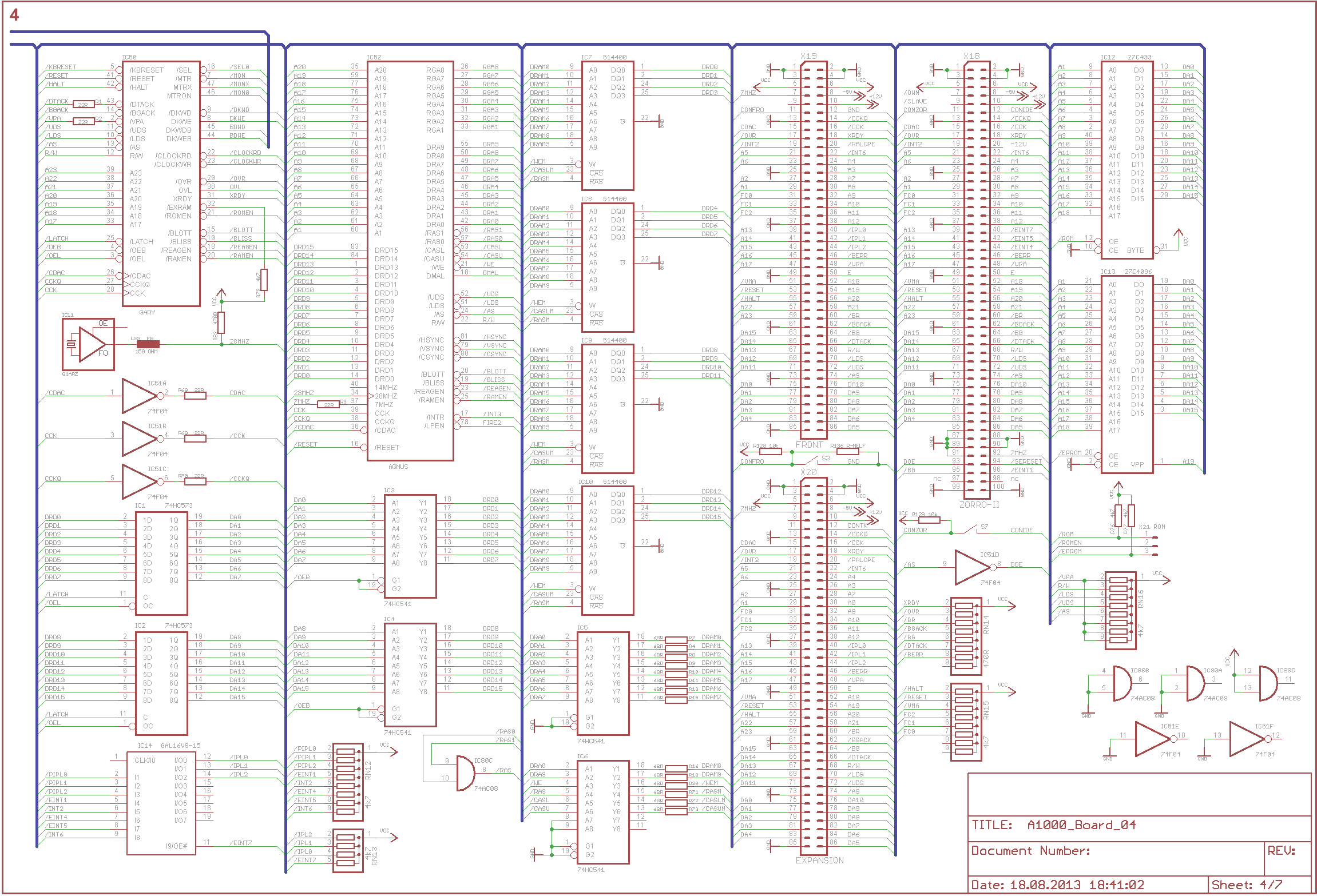Click the "REV:" field in title block

click(x=1281, y=850)
